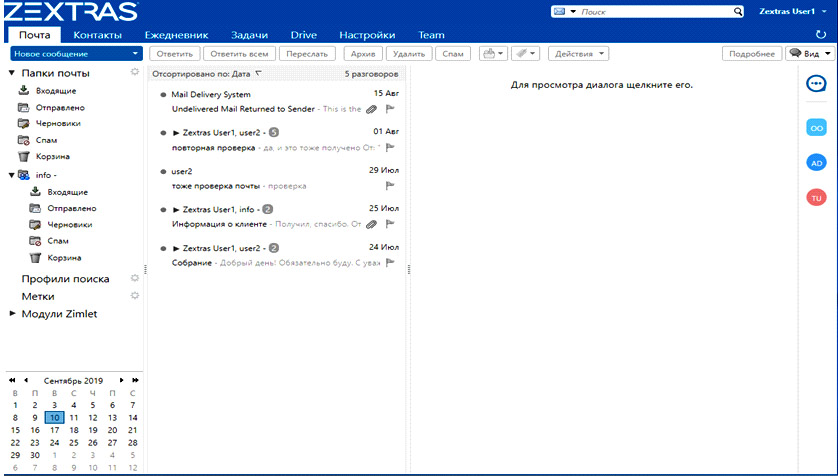Screen dimensions: 838x476
Task: Click attachment icon on Информация о клиенте
Action: tap(371, 224)
